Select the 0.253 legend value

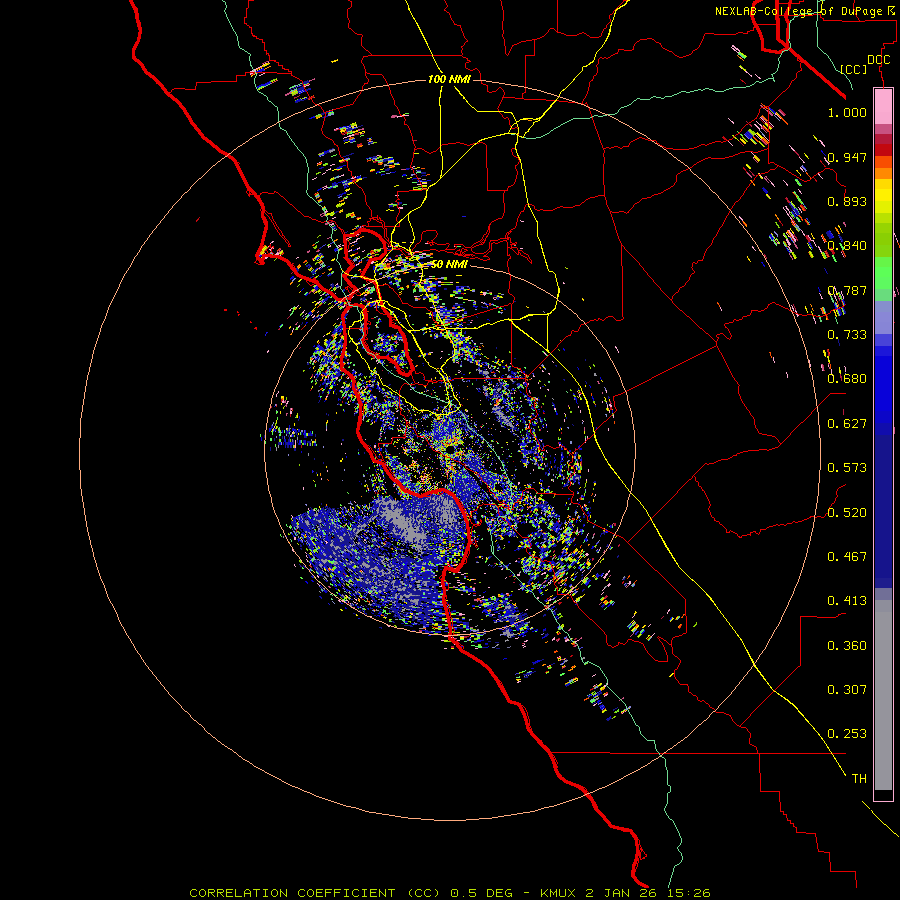pos(847,734)
